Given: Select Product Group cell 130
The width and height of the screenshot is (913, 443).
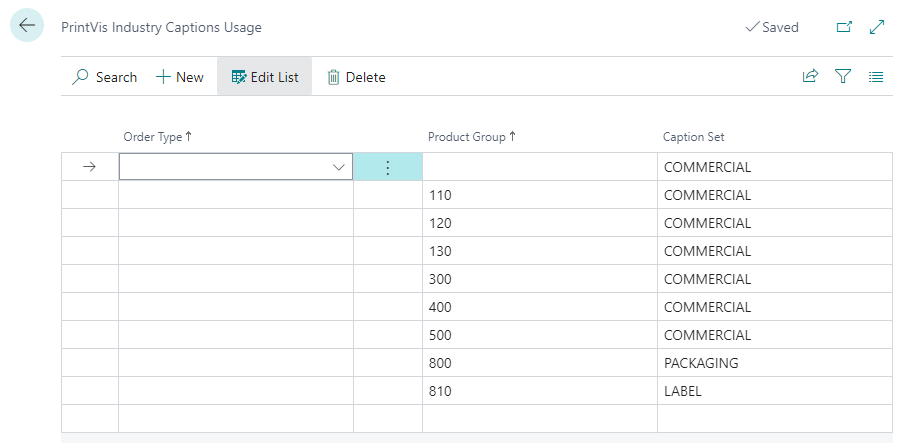Looking at the screenshot, I should point(540,251).
